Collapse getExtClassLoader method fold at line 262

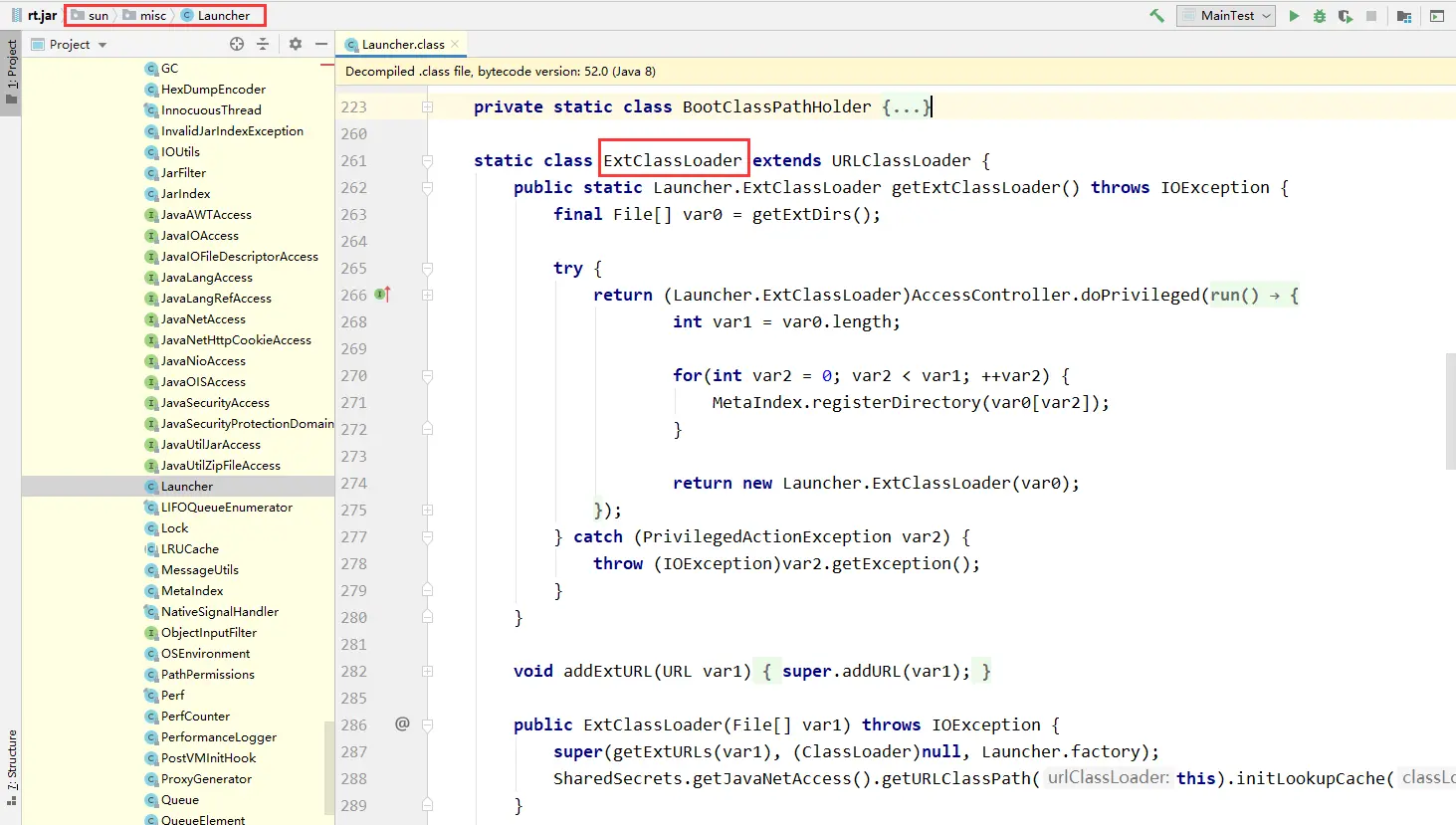[427, 187]
